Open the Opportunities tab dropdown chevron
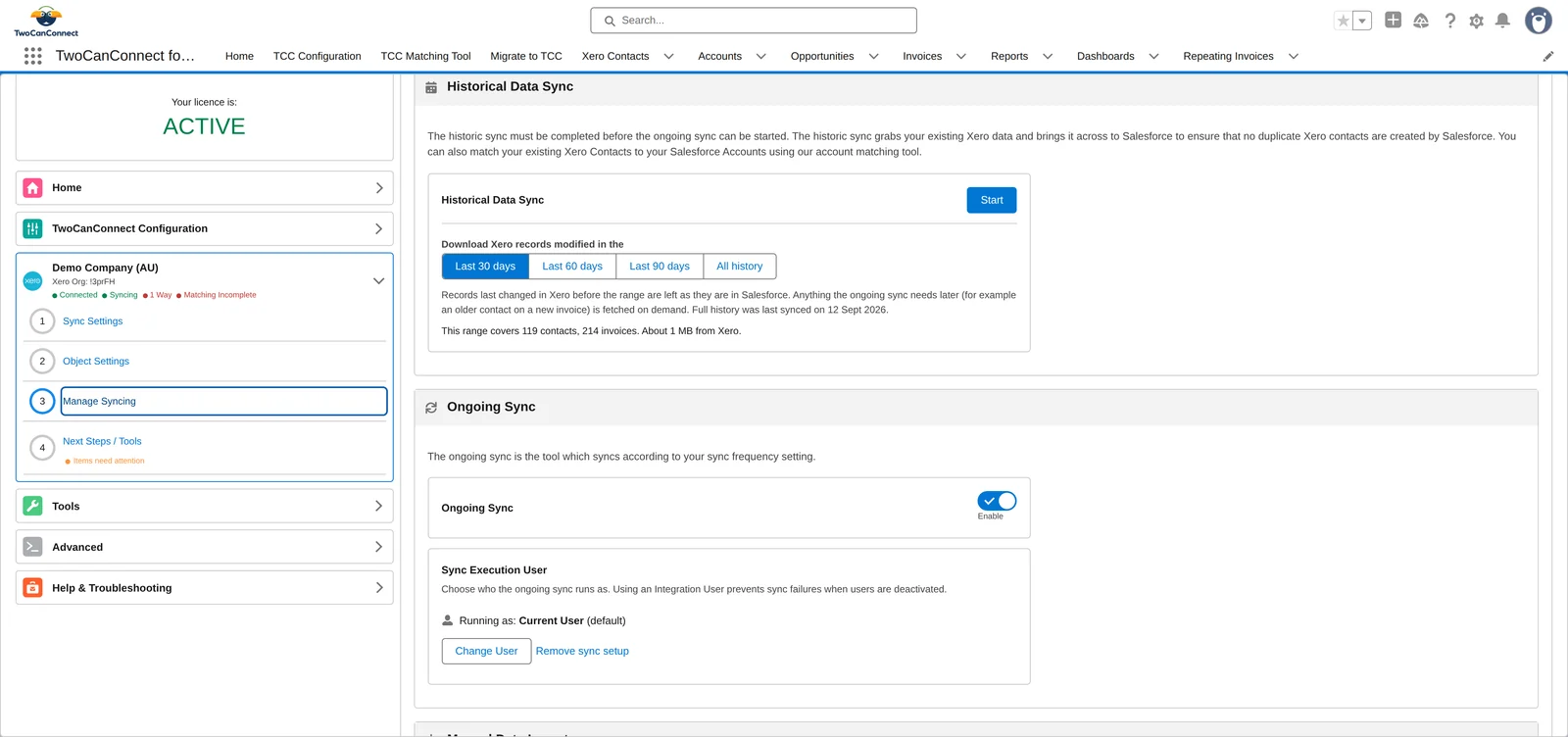The image size is (1568, 737). 874,57
